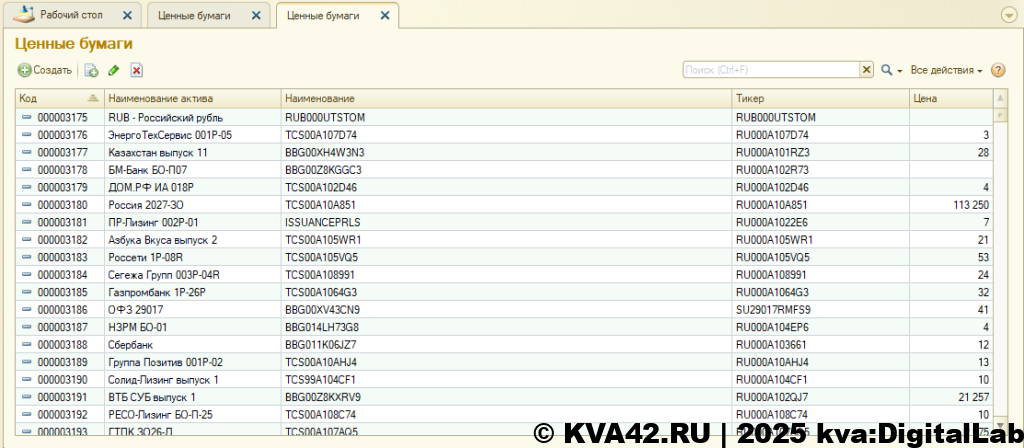Click the question mark help icon
The width and height of the screenshot is (1024, 448).
click(x=997, y=70)
